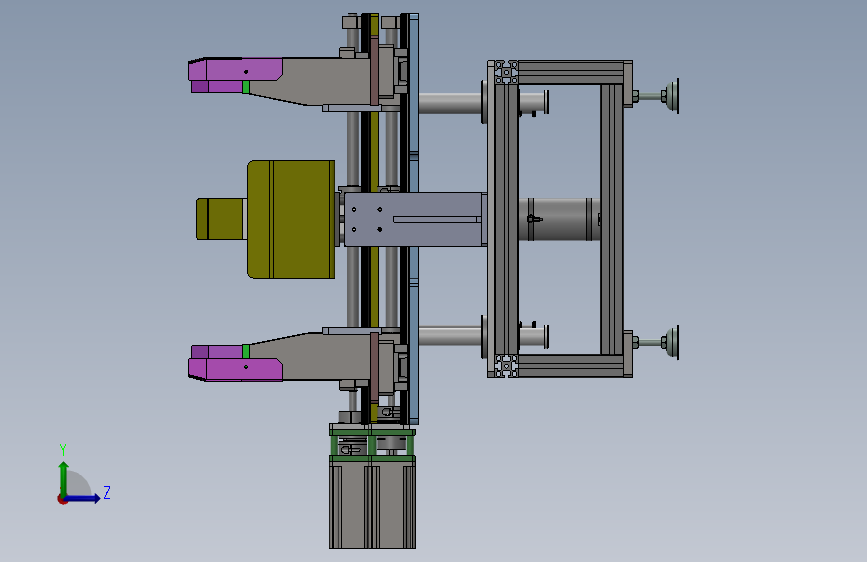Select the small olive motor cylinder
The width and height of the screenshot is (867, 562).
221,219
